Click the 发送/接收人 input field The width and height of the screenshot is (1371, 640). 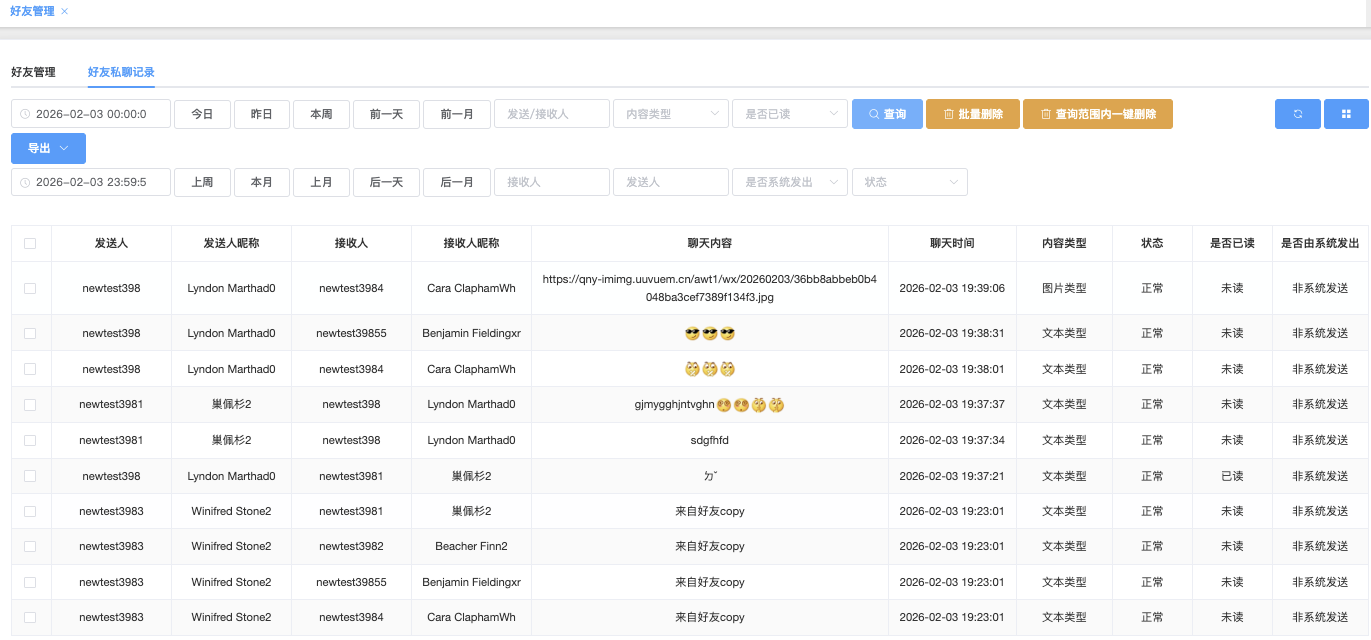(551, 114)
